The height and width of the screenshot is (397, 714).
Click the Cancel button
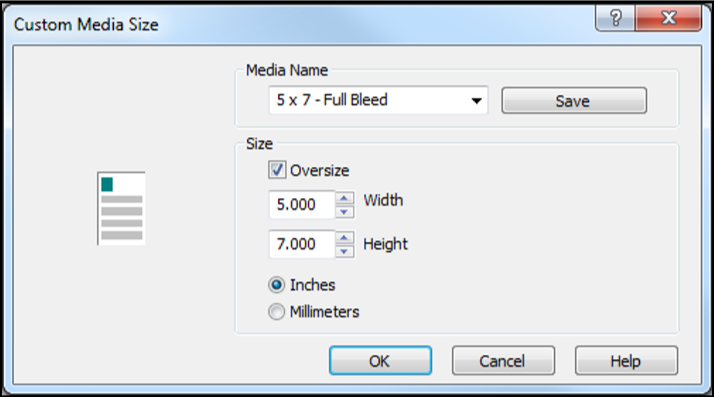point(503,361)
